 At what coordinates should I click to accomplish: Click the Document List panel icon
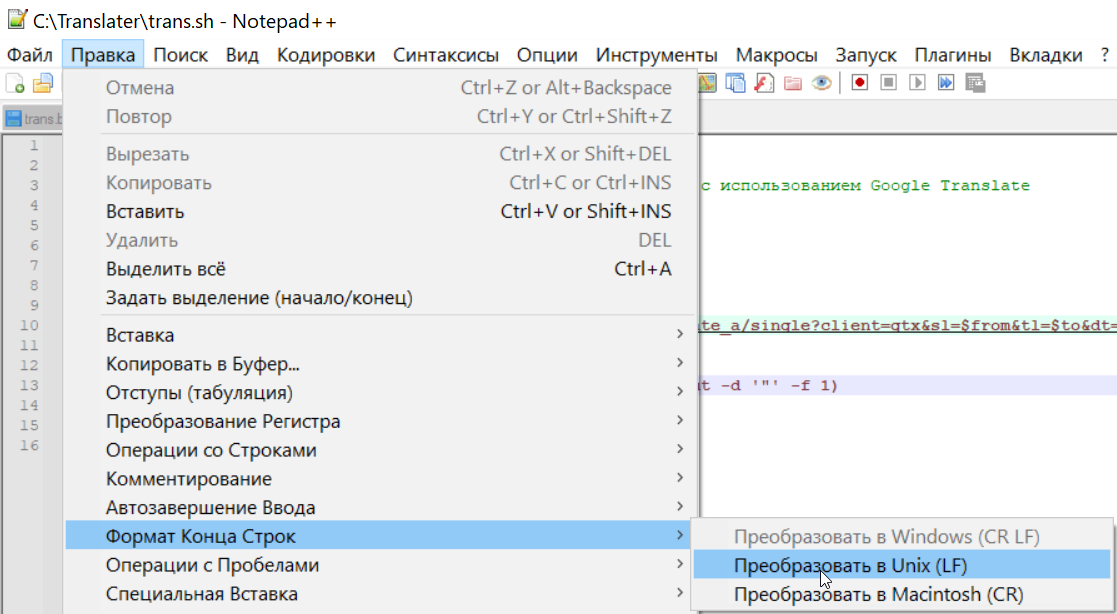[734, 83]
